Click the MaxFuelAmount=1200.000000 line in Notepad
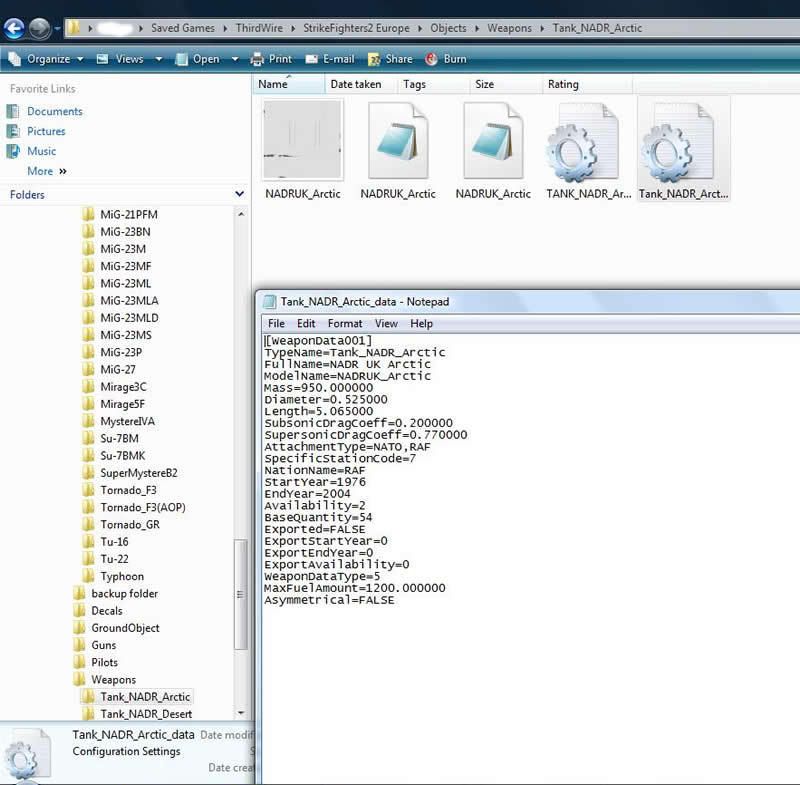This screenshot has width=800, height=785. [355, 588]
